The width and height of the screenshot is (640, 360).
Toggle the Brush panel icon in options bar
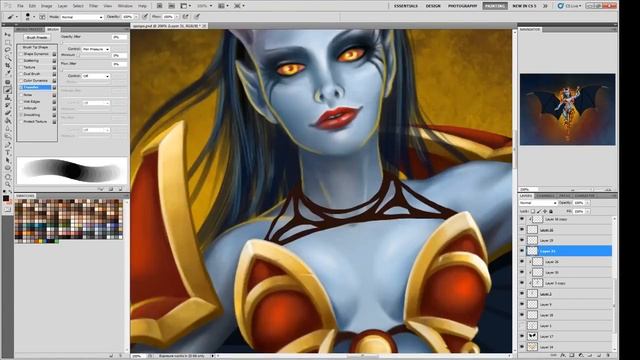click(x=42, y=17)
